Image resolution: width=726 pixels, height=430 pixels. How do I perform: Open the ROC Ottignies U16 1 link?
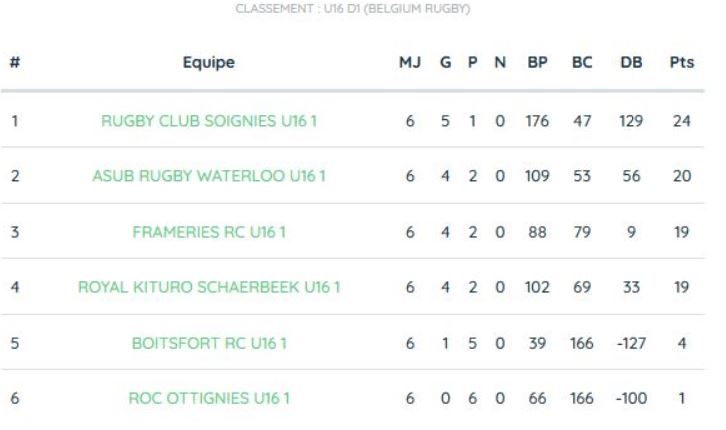click(209, 398)
